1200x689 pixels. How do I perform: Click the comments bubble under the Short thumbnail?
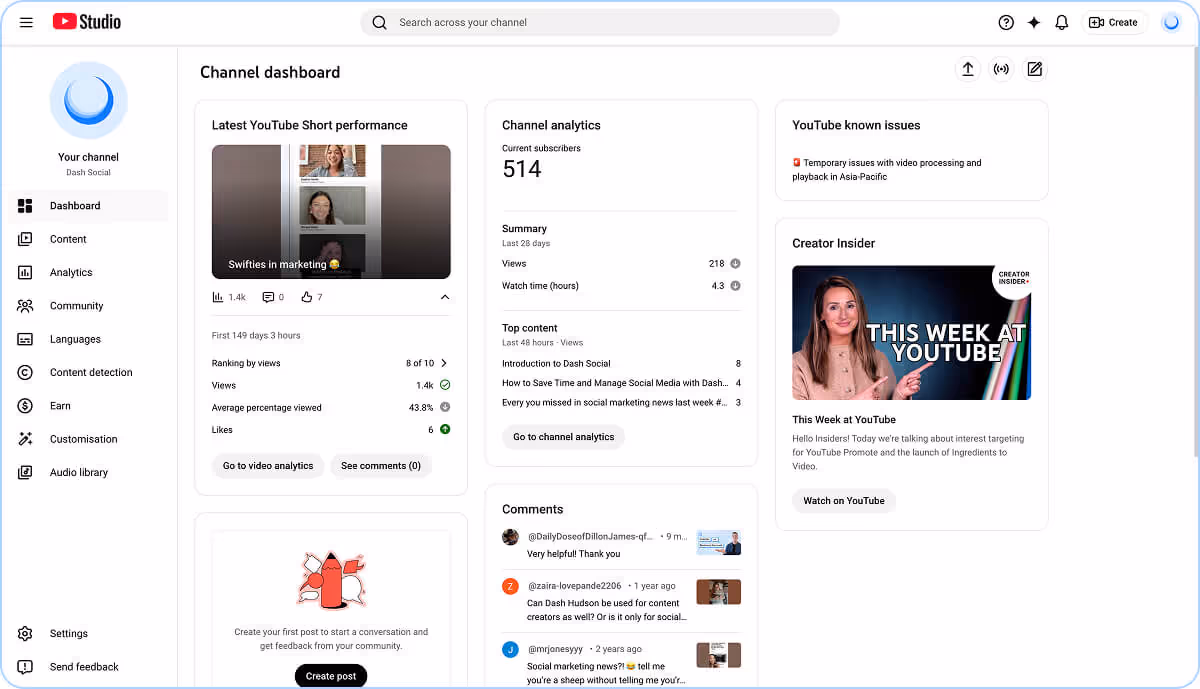(271, 296)
